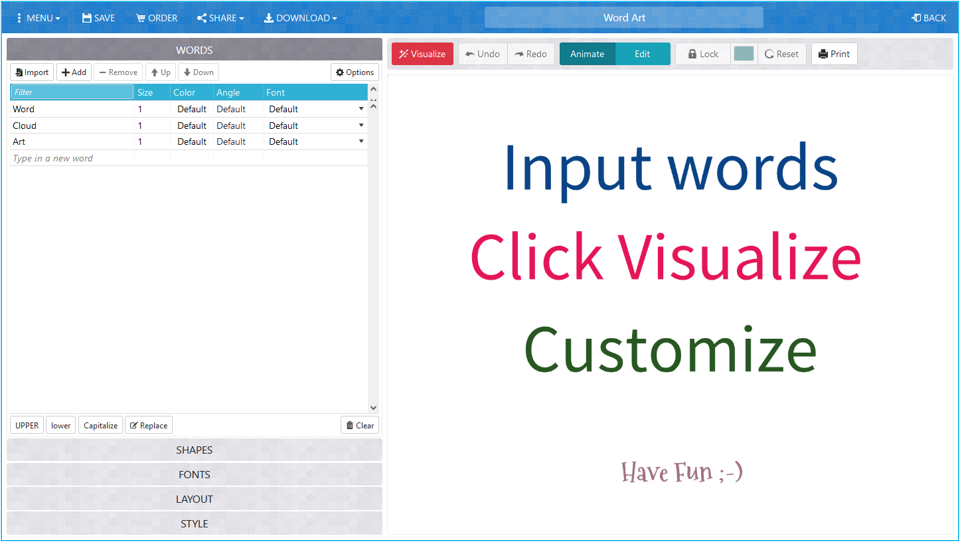Click the angle cell of 'Cloud' row
The image size is (960, 542).
pos(238,126)
